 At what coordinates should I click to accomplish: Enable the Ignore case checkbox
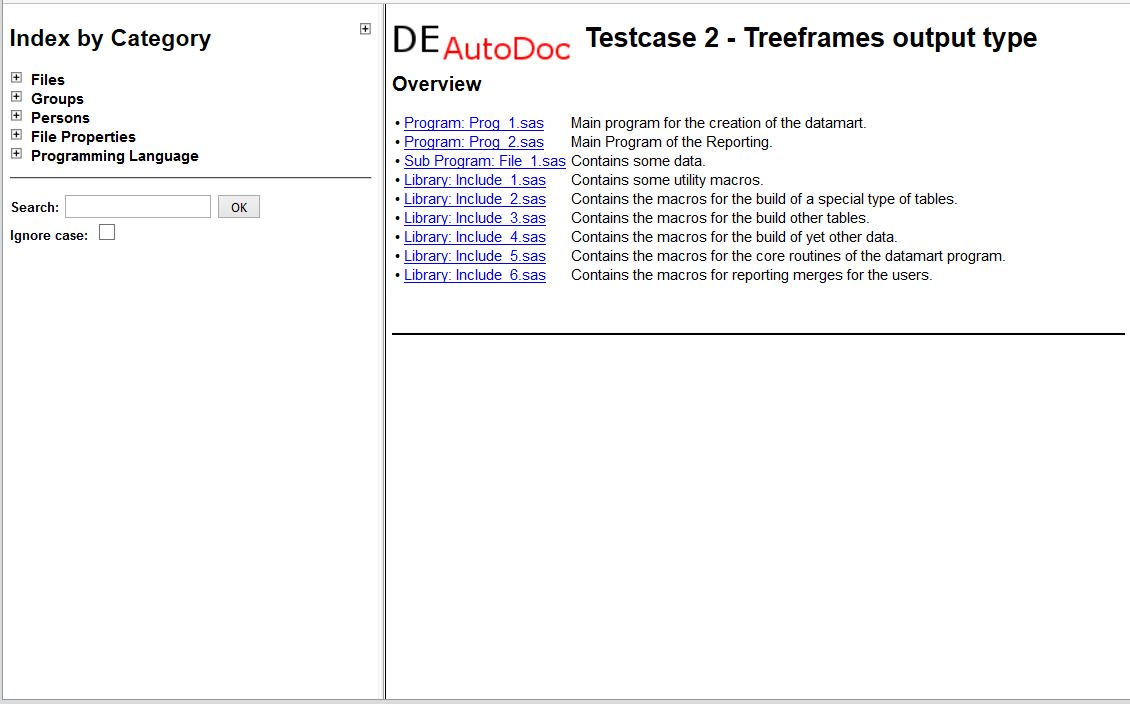point(107,233)
